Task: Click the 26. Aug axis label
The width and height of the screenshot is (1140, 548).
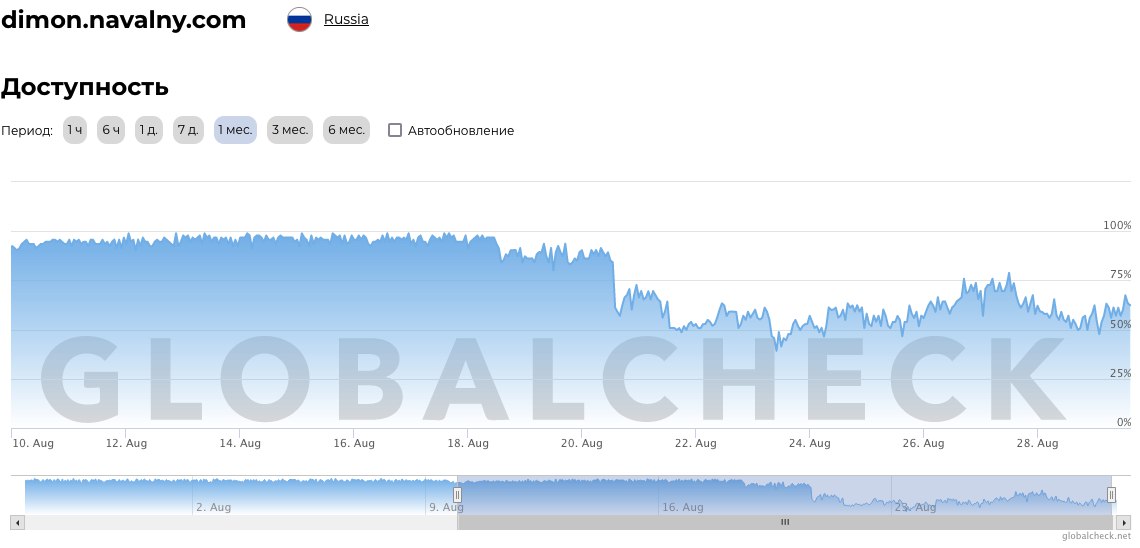Action: tap(923, 443)
